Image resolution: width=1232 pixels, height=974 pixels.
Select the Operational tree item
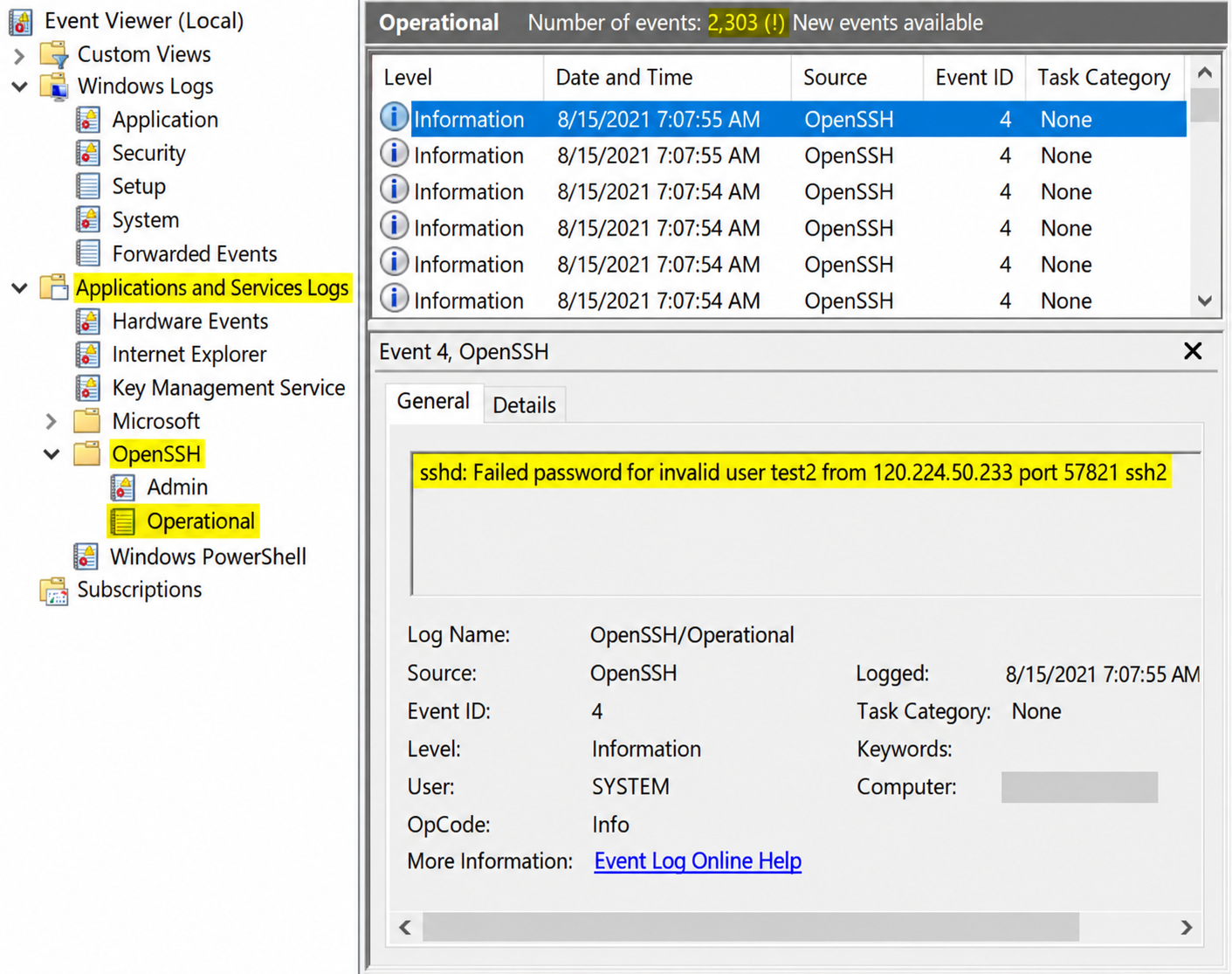pos(201,522)
